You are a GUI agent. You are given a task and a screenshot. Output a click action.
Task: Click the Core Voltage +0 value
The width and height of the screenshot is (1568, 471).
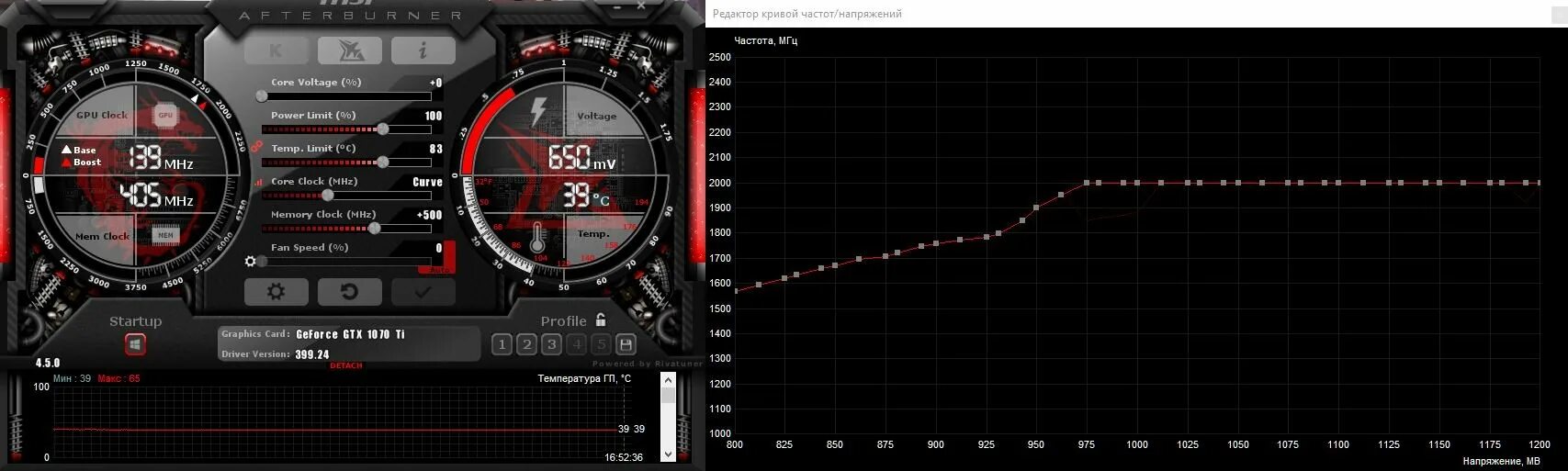point(435,83)
